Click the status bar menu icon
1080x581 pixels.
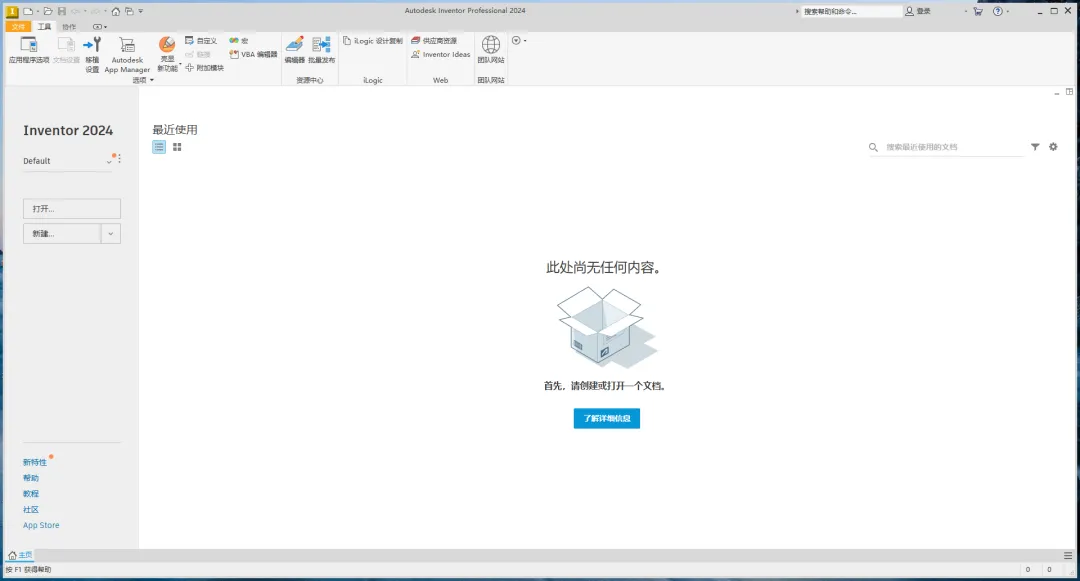click(x=1068, y=556)
